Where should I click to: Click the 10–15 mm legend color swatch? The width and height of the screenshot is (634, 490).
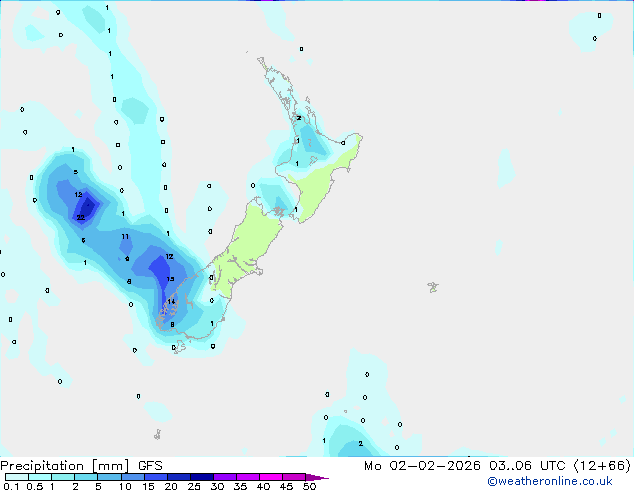click(x=133, y=477)
